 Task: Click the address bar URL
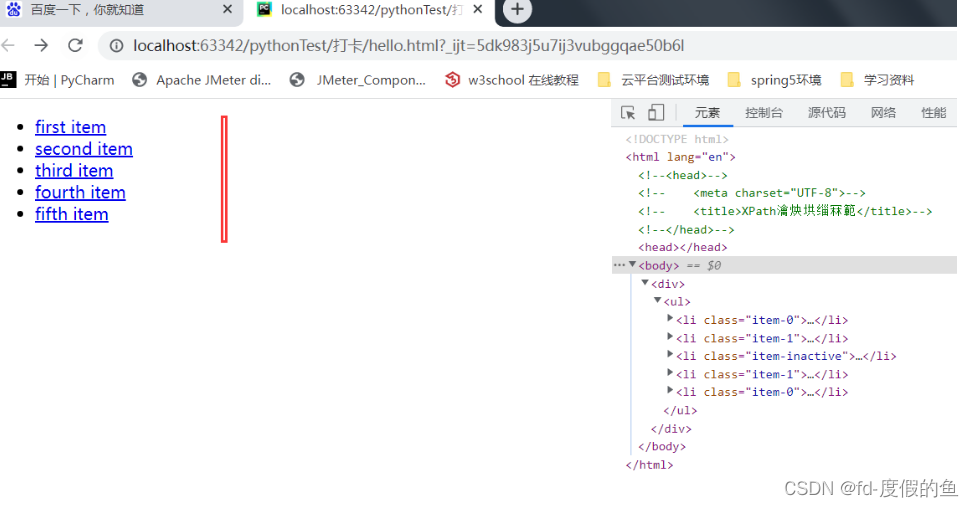click(x=408, y=46)
